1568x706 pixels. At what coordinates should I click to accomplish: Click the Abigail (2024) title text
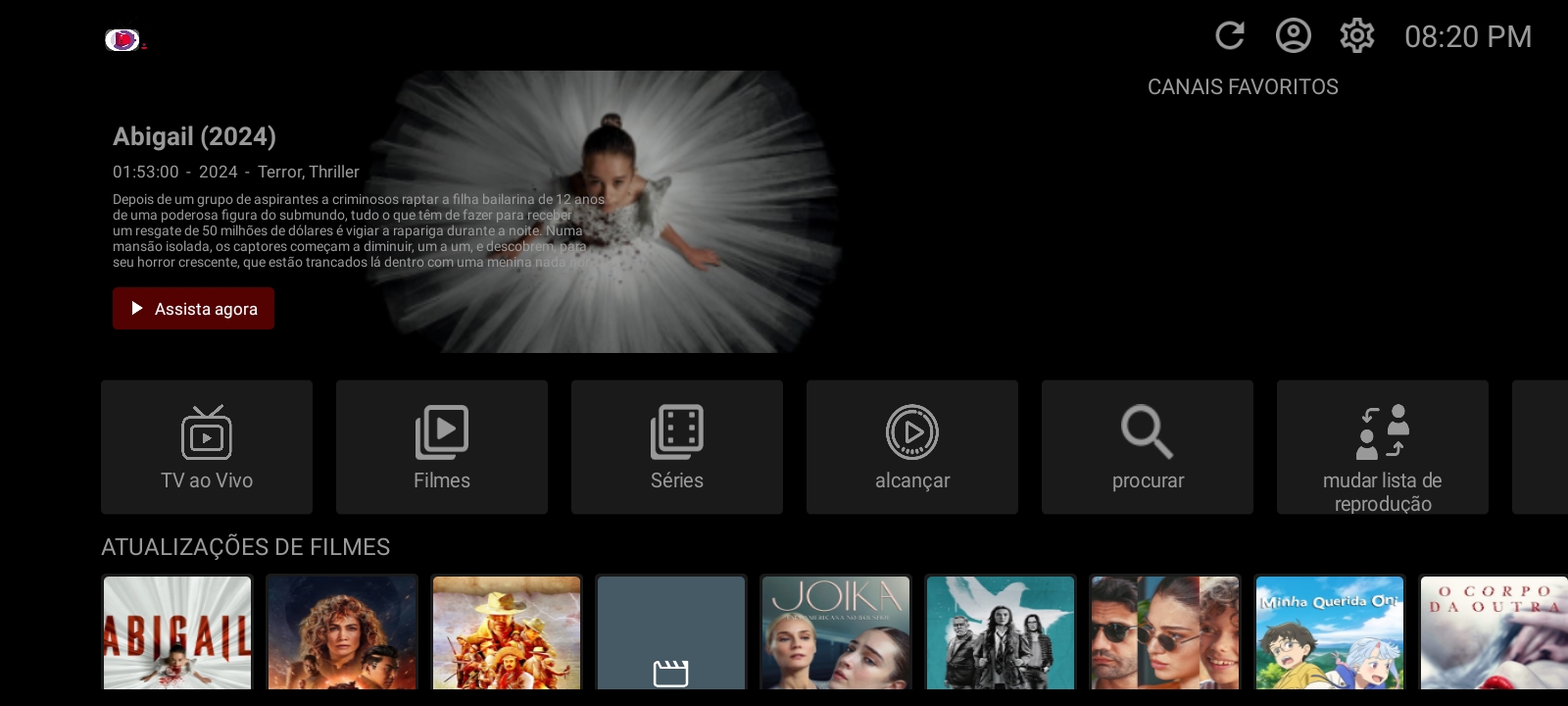tap(194, 136)
